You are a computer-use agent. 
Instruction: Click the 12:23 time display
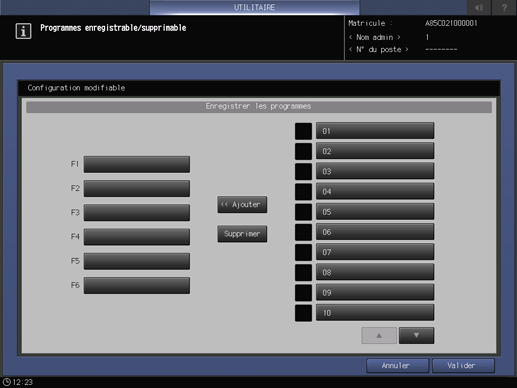coord(23,382)
